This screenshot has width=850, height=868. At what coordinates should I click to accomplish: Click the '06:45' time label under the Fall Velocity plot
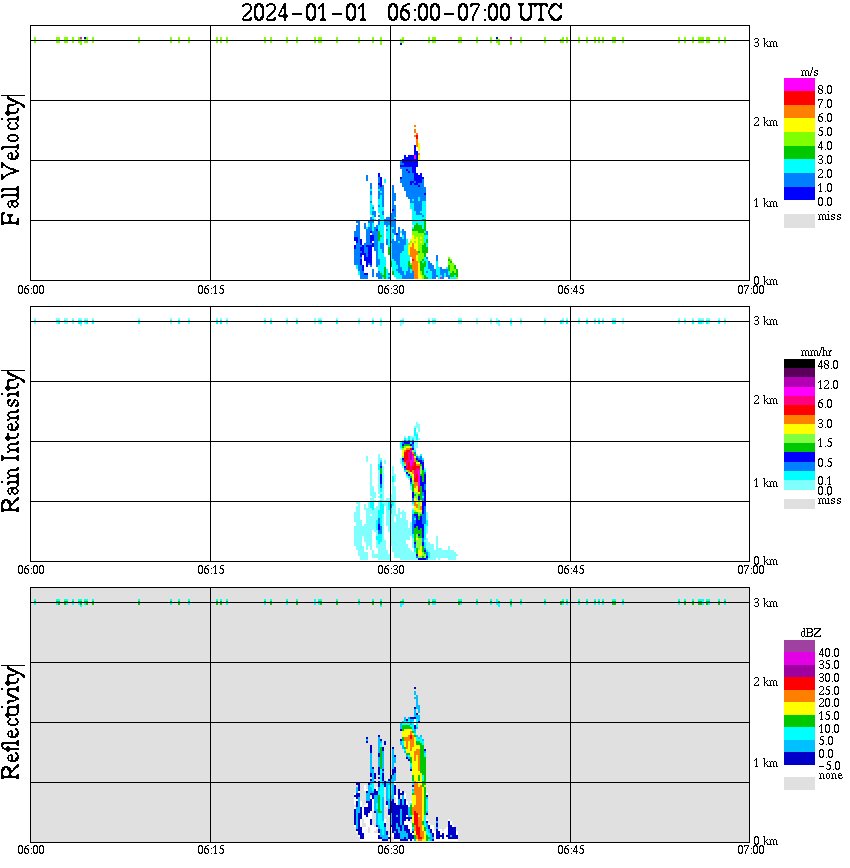pos(571,290)
